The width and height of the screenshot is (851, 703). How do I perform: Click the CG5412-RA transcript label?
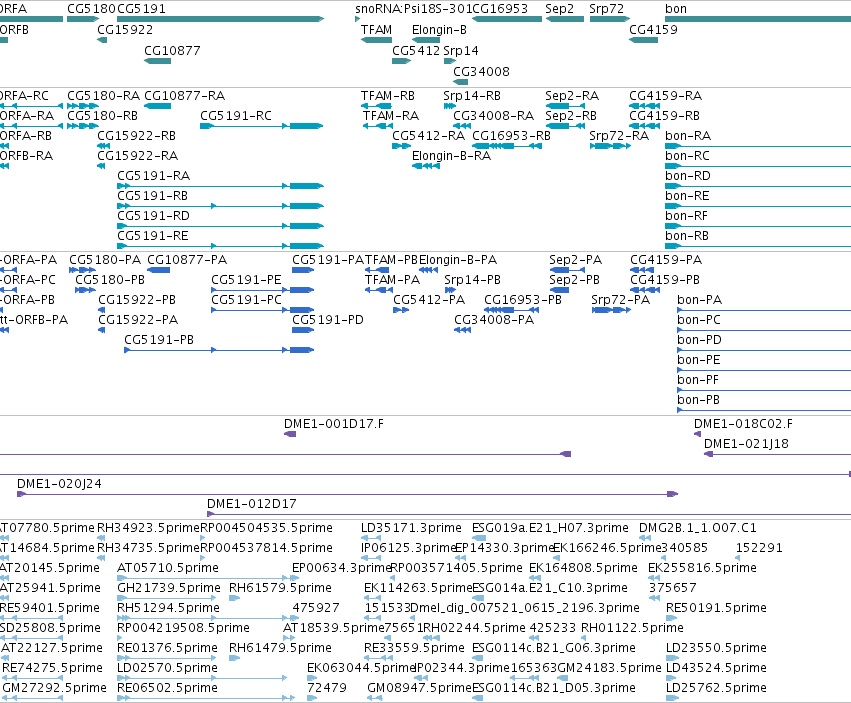pyautogui.click(x=428, y=136)
